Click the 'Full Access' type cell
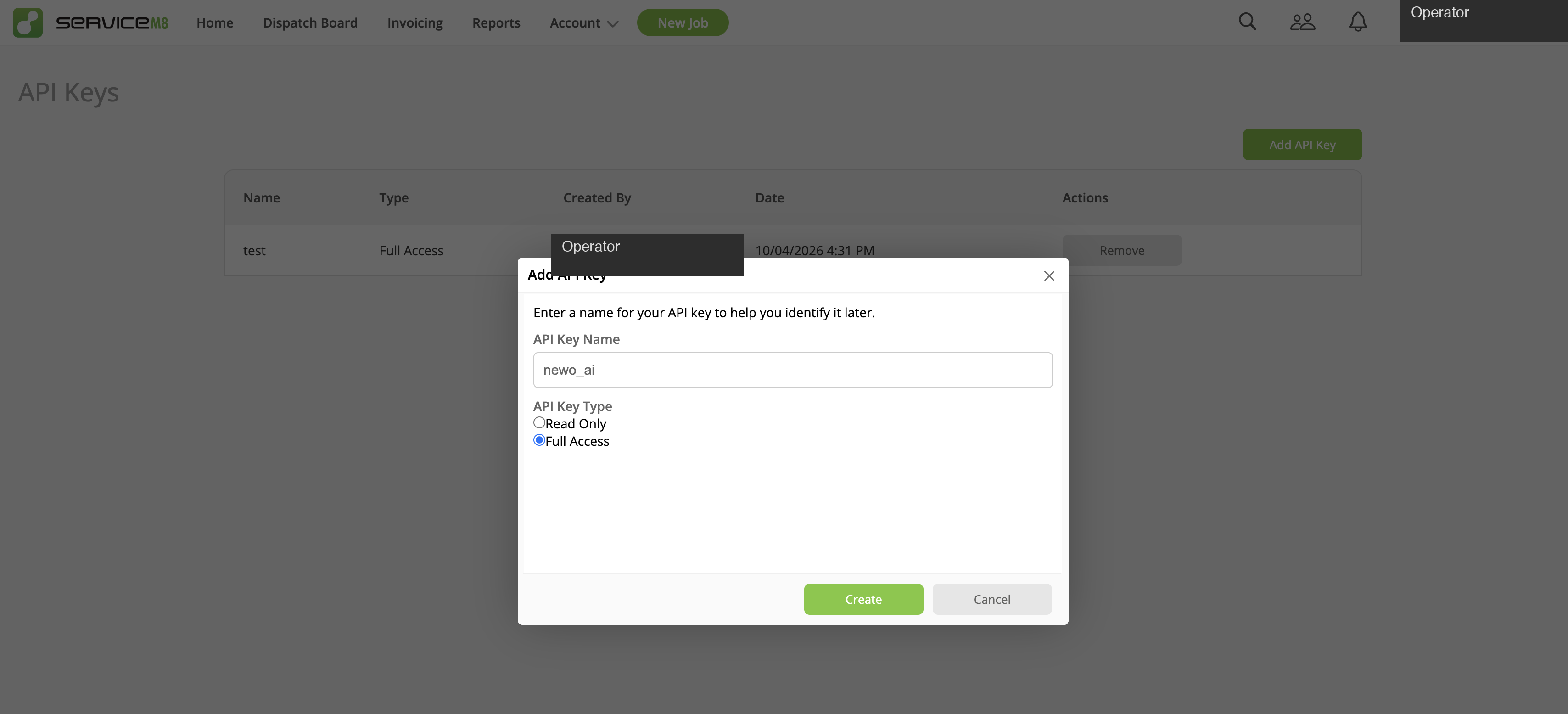Viewport: 1568px width, 714px height. [411, 251]
